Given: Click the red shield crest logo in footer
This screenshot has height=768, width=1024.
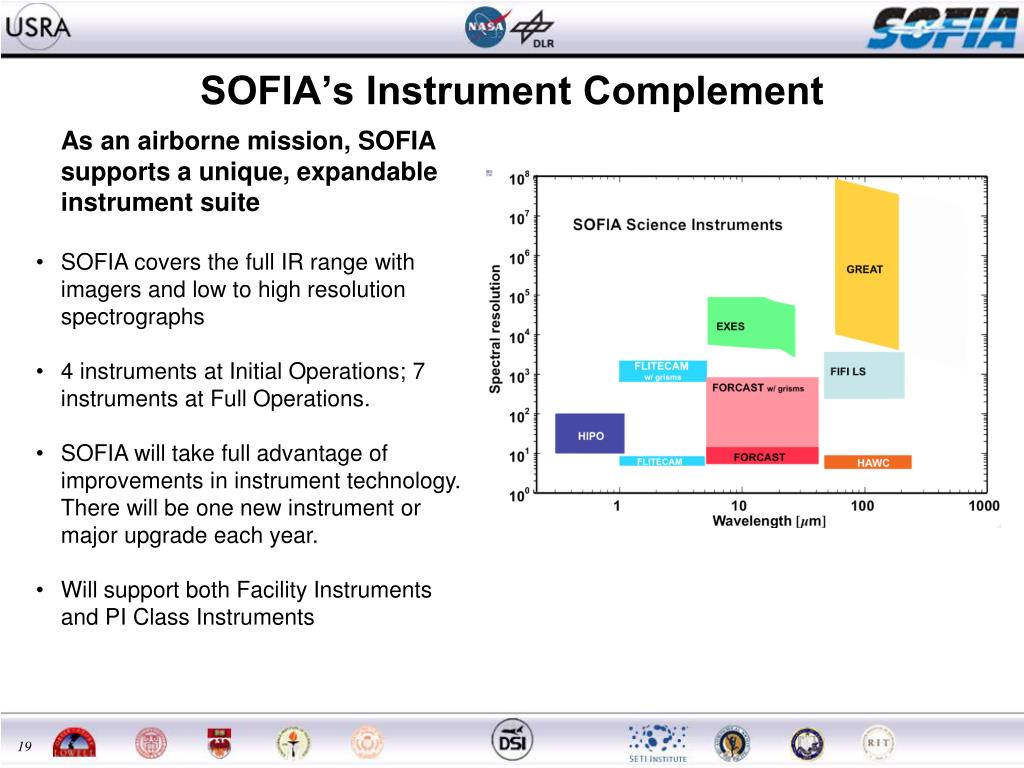Looking at the screenshot, I should (219, 743).
